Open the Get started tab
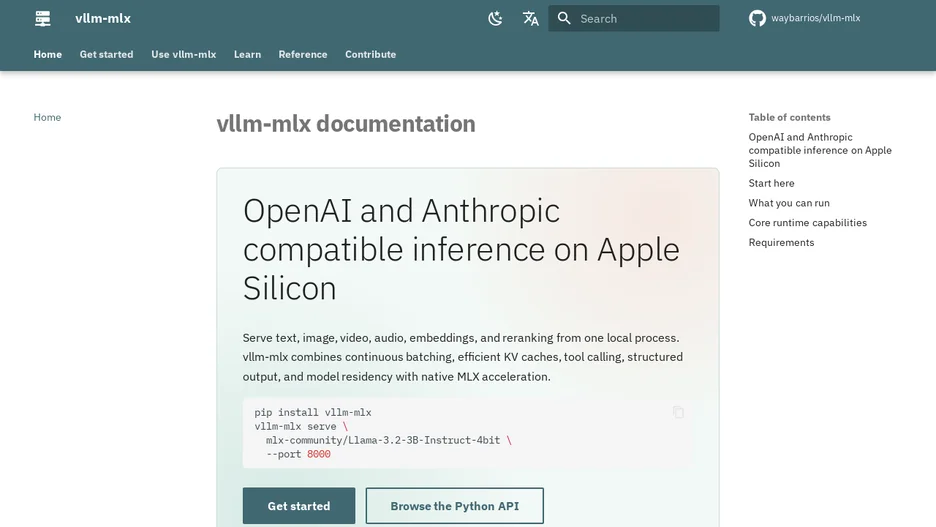The width and height of the screenshot is (936, 527). [x=106, y=54]
